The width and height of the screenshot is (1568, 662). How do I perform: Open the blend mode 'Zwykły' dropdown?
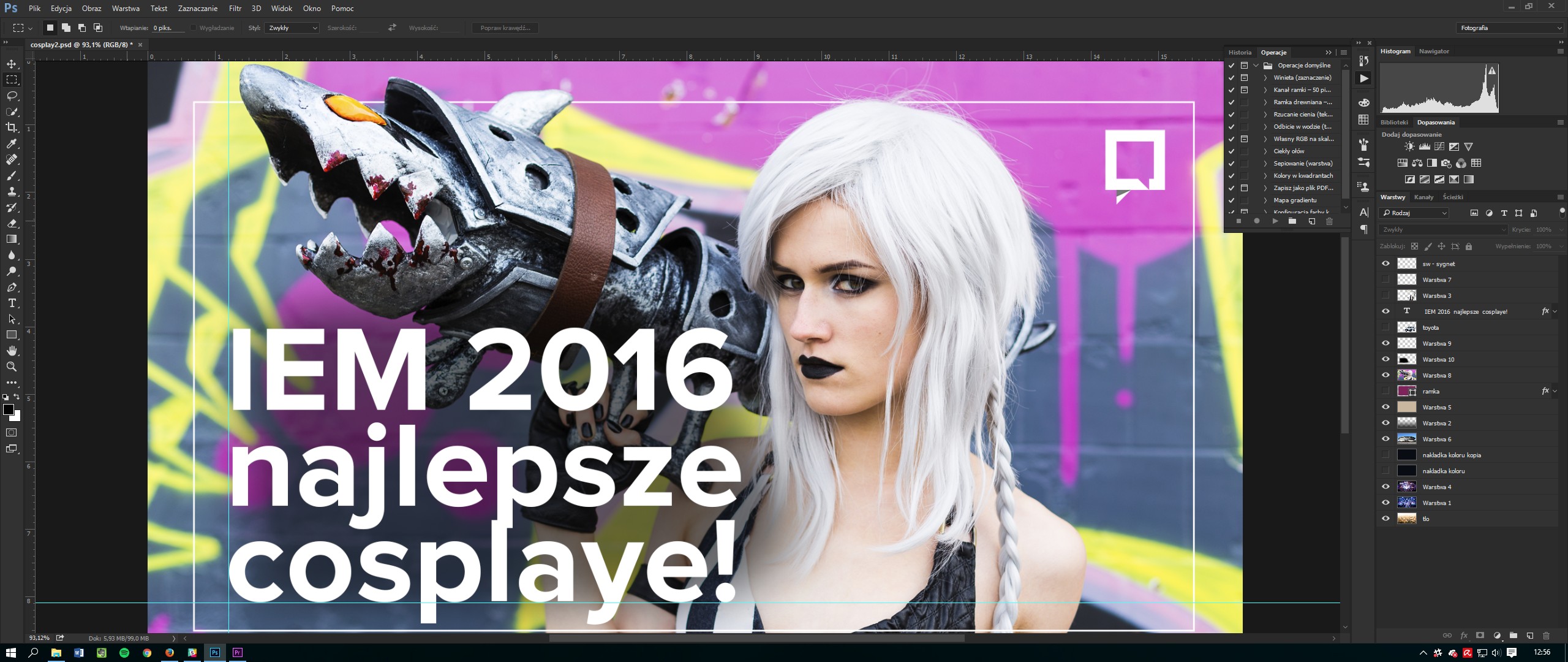click(1442, 229)
